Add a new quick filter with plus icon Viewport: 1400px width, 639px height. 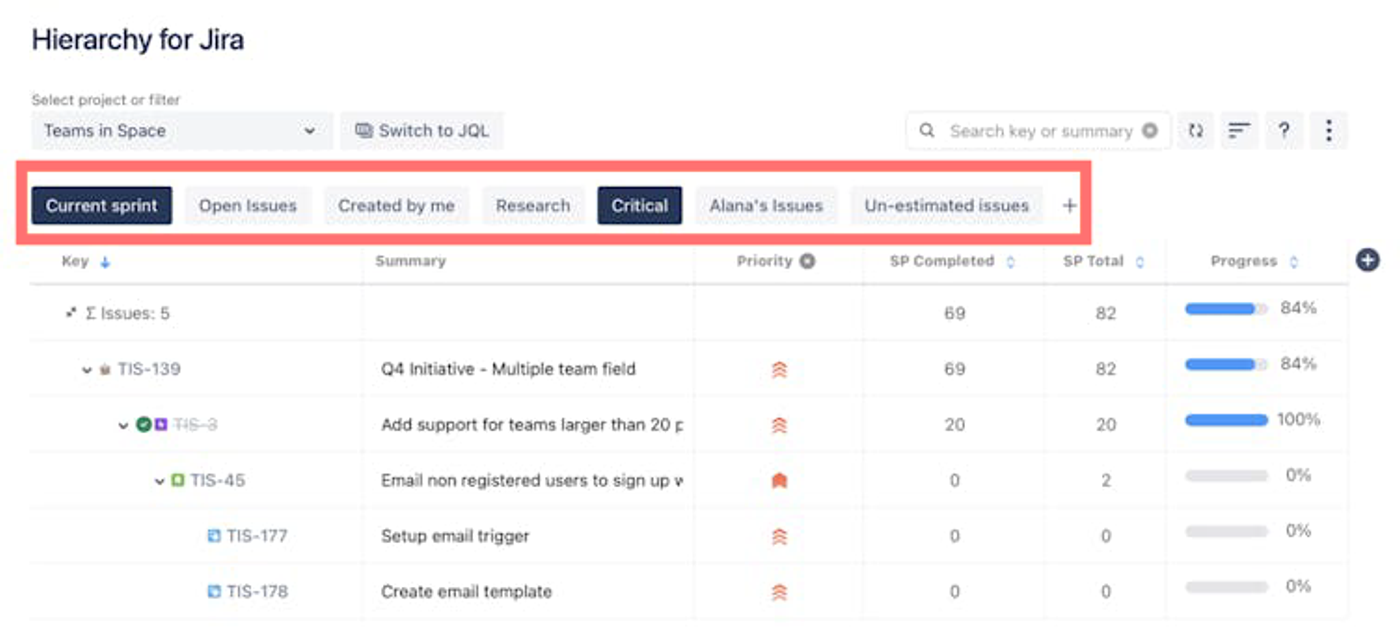click(x=1069, y=206)
